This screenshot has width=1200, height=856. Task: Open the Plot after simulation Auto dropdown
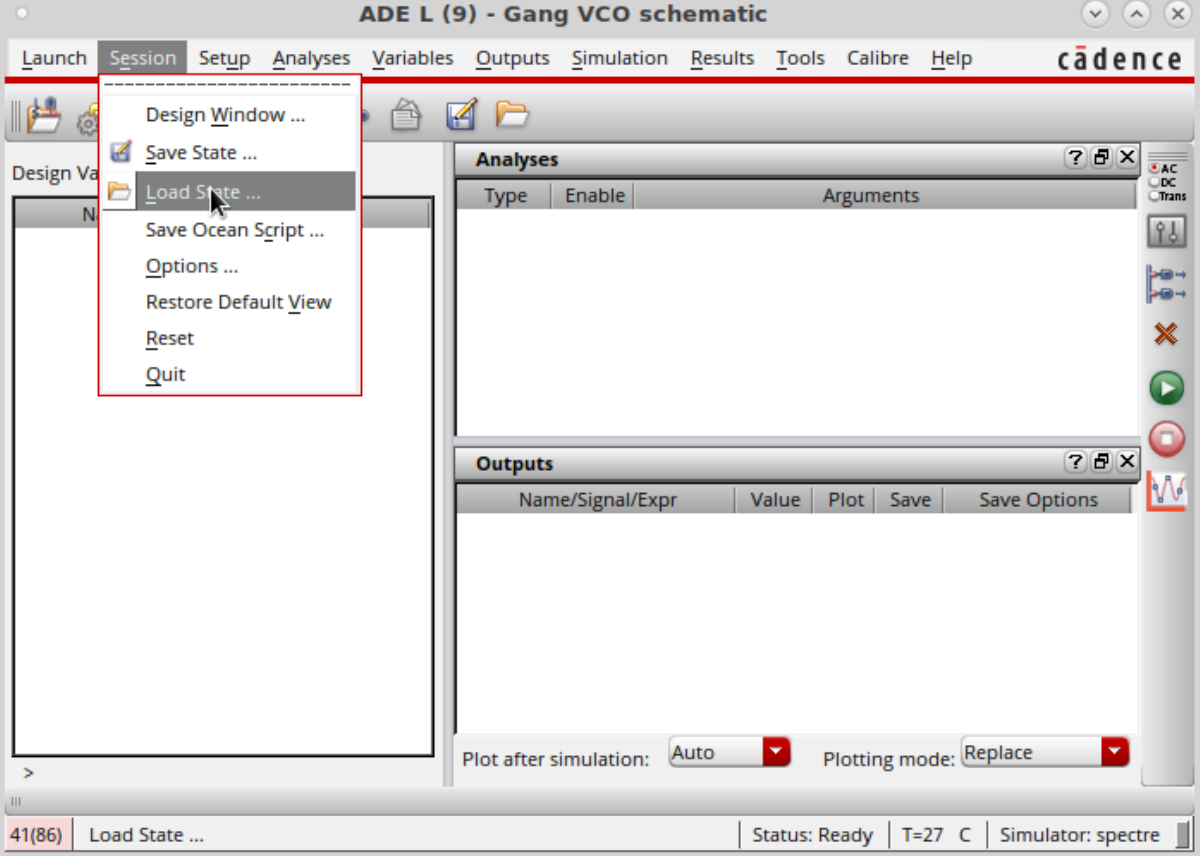(x=730, y=752)
